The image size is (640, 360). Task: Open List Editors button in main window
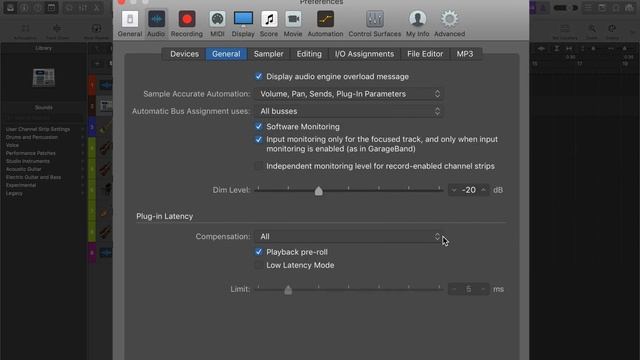[588, 8]
